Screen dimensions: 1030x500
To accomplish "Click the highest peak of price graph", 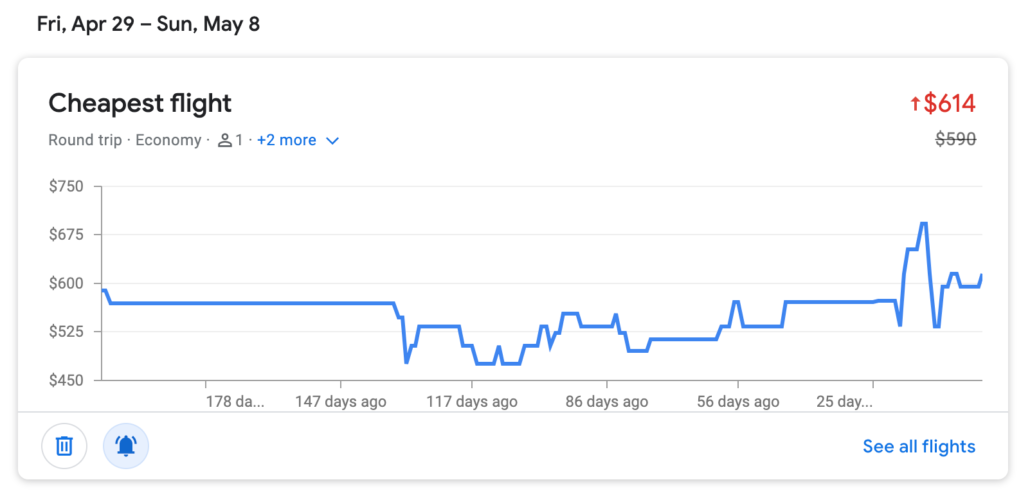I will point(923,224).
